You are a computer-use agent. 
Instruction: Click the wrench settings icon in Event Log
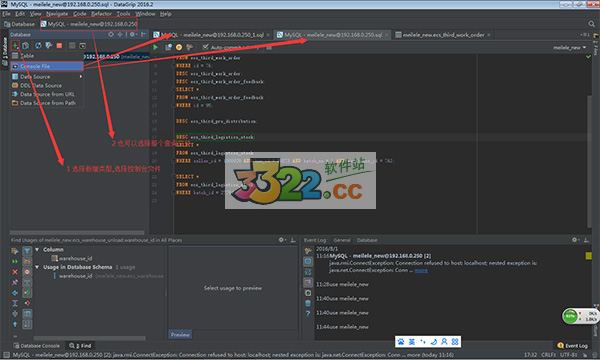[308, 251]
